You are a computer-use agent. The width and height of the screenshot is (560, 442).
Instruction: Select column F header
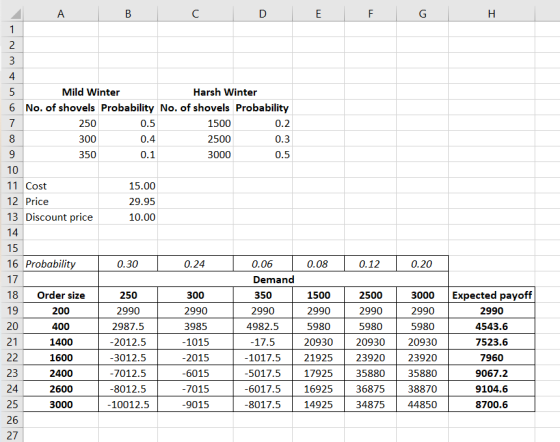click(370, 14)
